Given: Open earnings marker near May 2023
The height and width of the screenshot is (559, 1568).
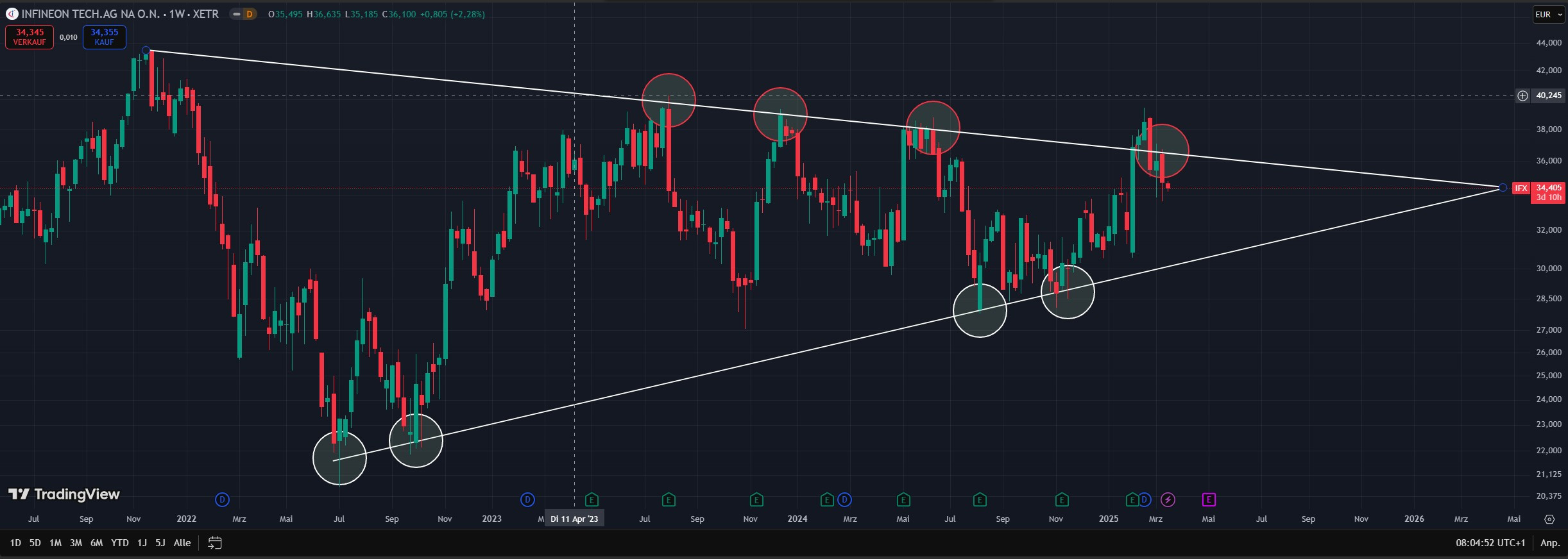Looking at the screenshot, I should tap(592, 499).
